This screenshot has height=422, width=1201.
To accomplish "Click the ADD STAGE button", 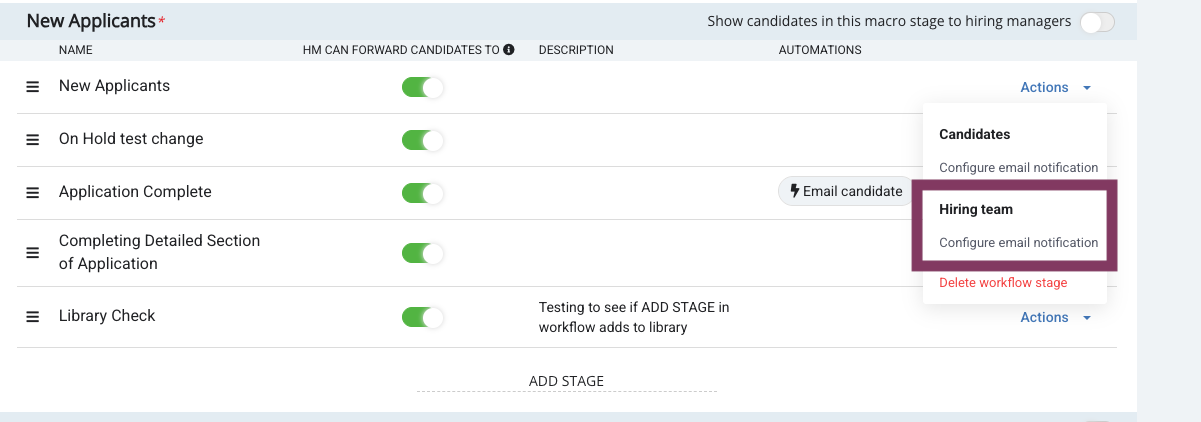I will point(566,381).
